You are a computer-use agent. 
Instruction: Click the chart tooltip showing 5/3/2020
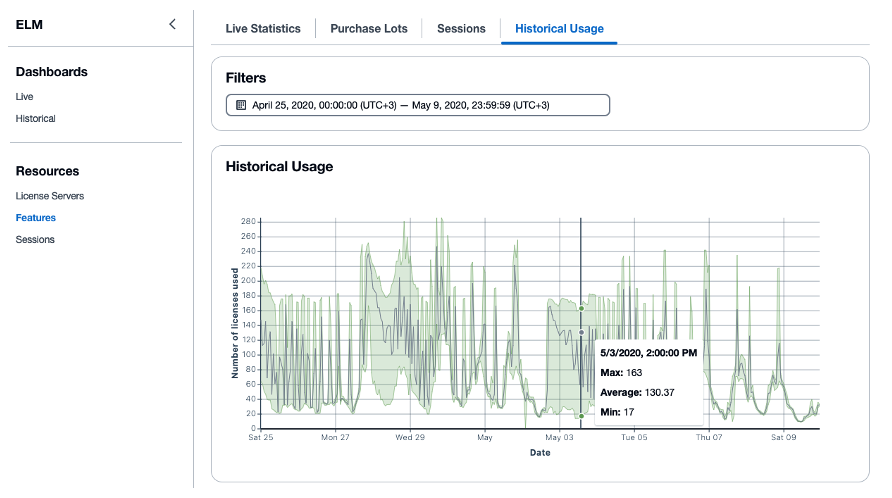[x=649, y=381]
